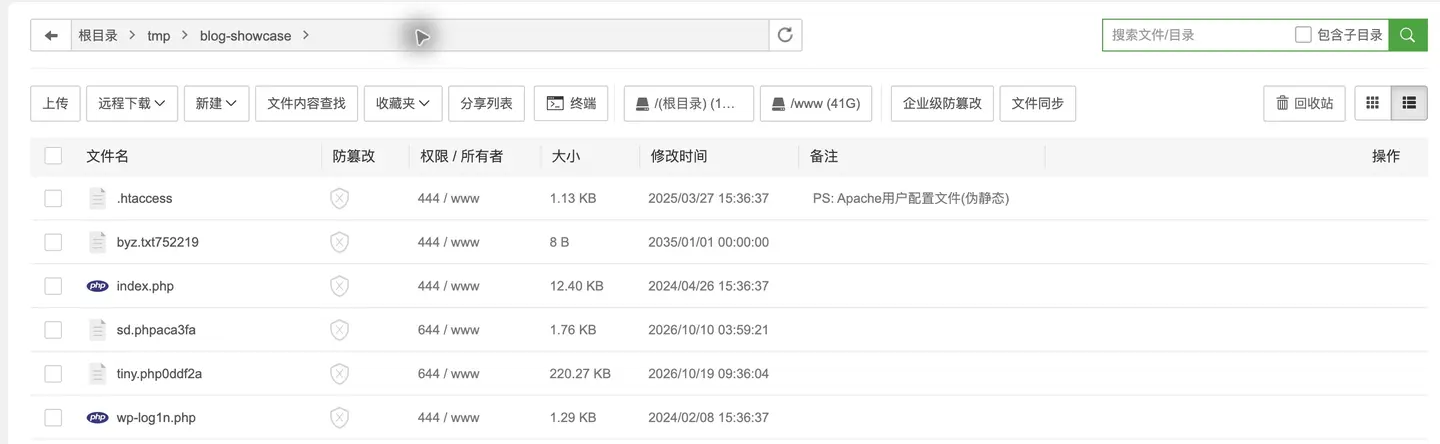Image resolution: width=1440 pixels, height=444 pixels.
Task: Go to 根目录 in the breadcrumb
Action: (98, 36)
